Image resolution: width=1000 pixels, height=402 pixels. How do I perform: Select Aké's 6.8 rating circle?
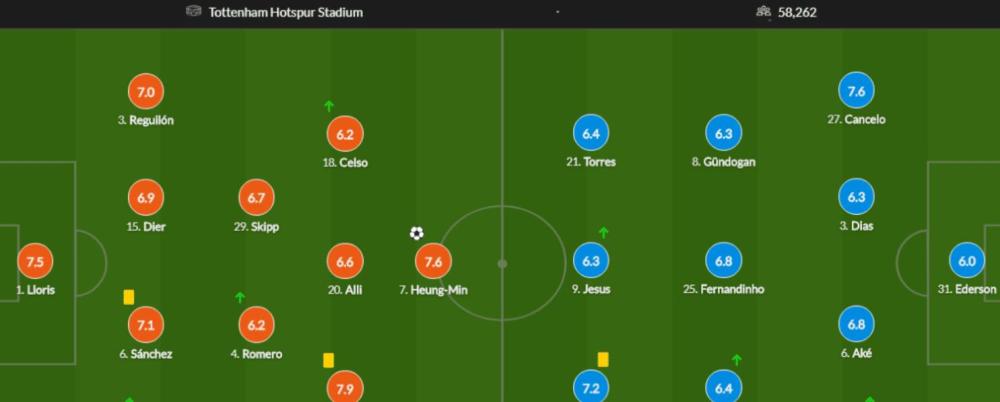click(856, 324)
